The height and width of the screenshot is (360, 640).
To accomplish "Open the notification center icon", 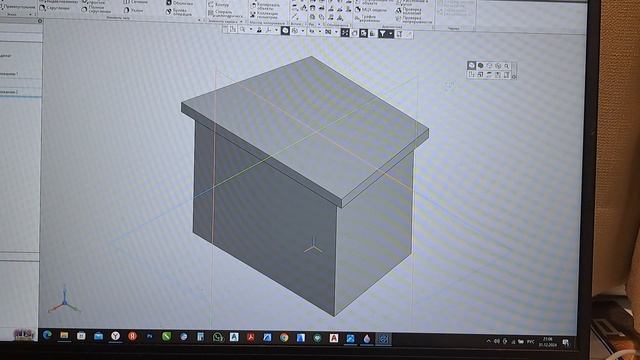I will point(566,342).
